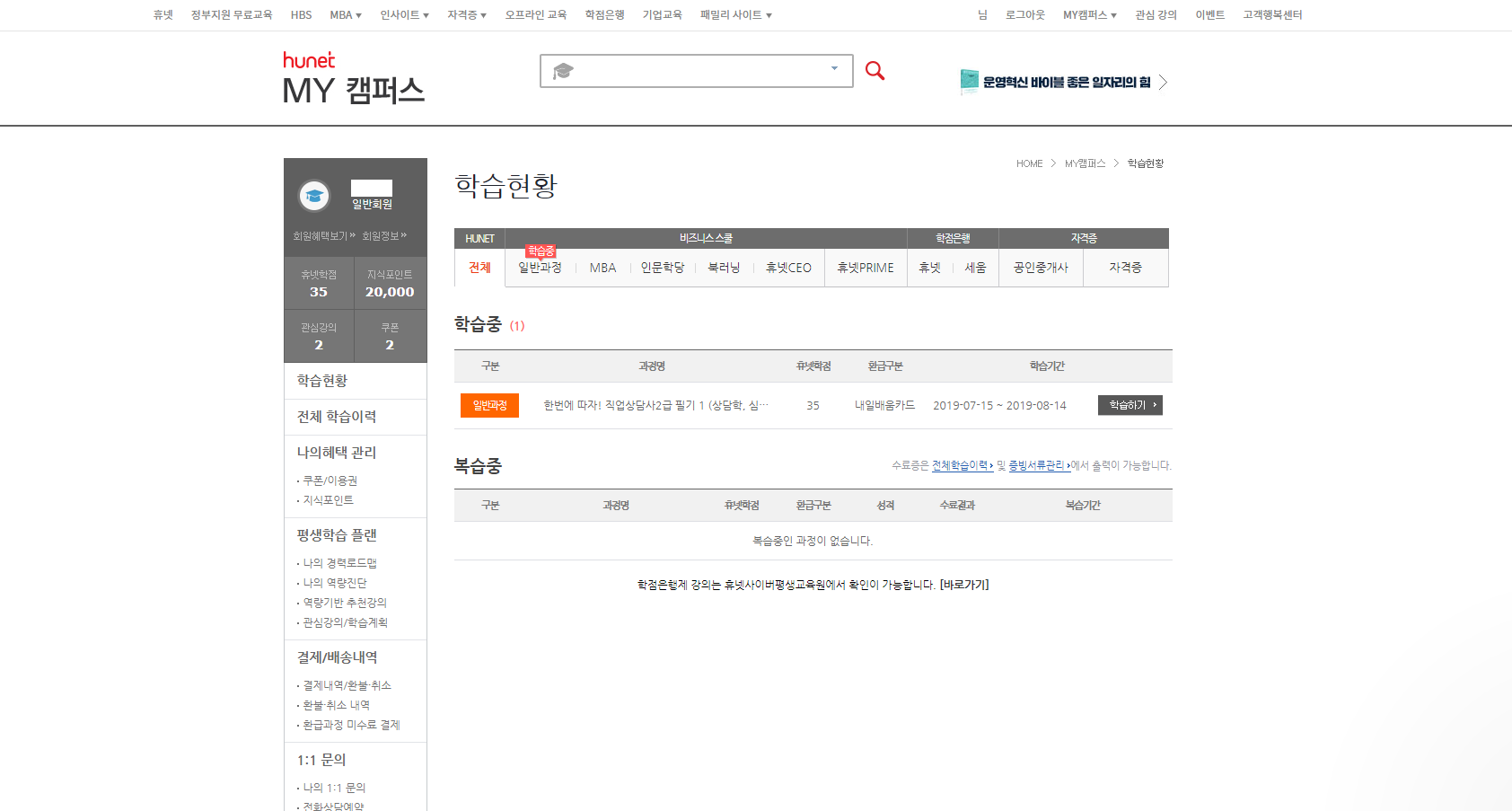This screenshot has width=1512, height=811.
Task: Open 환급과정 미수료 결제
Action: click(351, 725)
